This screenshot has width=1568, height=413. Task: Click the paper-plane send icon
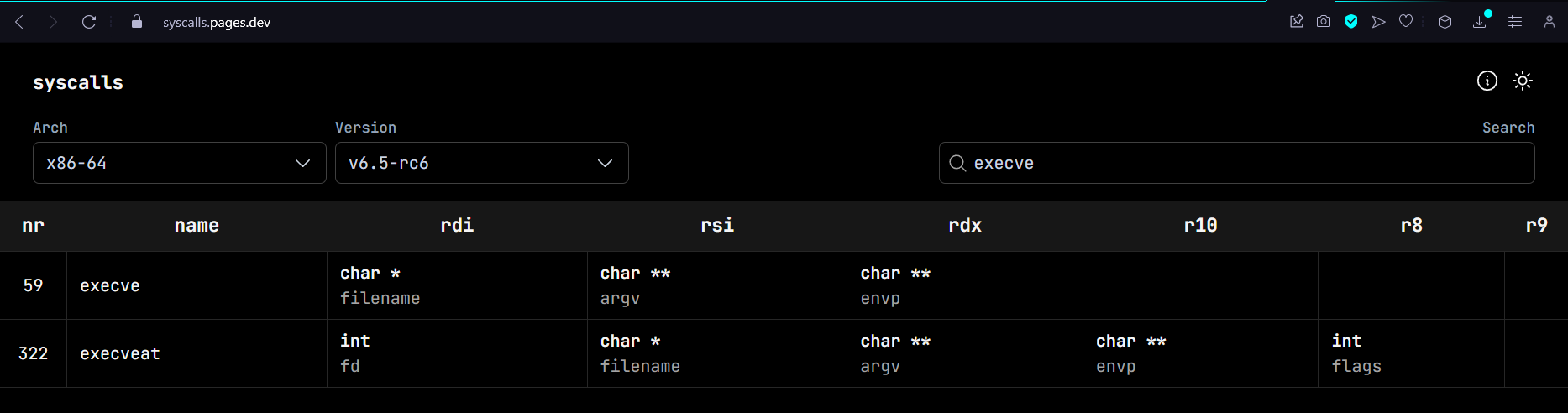click(x=1378, y=22)
